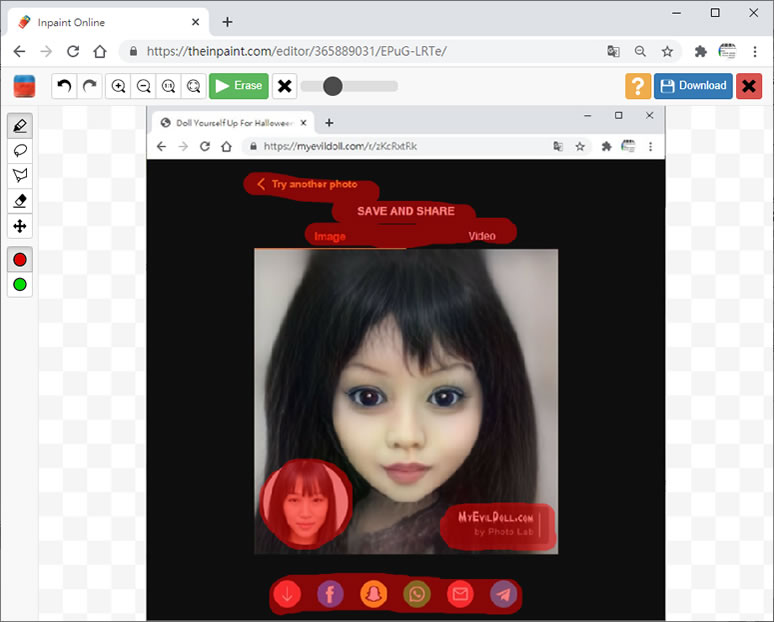Select the Eraser tool in sidebar
Screen dimensions: 775x622
point(19,201)
